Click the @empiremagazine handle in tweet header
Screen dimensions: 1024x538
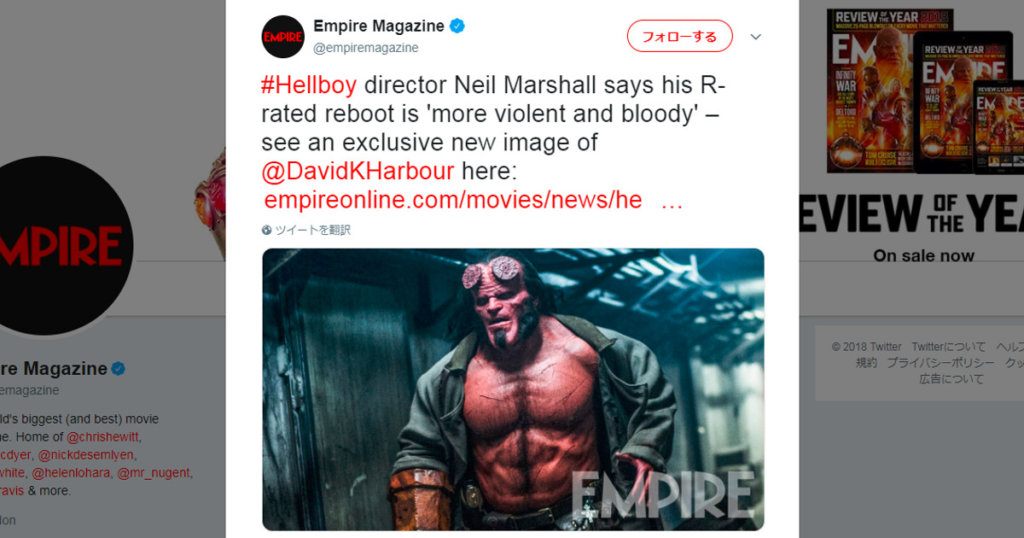pyautogui.click(x=366, y=48)
